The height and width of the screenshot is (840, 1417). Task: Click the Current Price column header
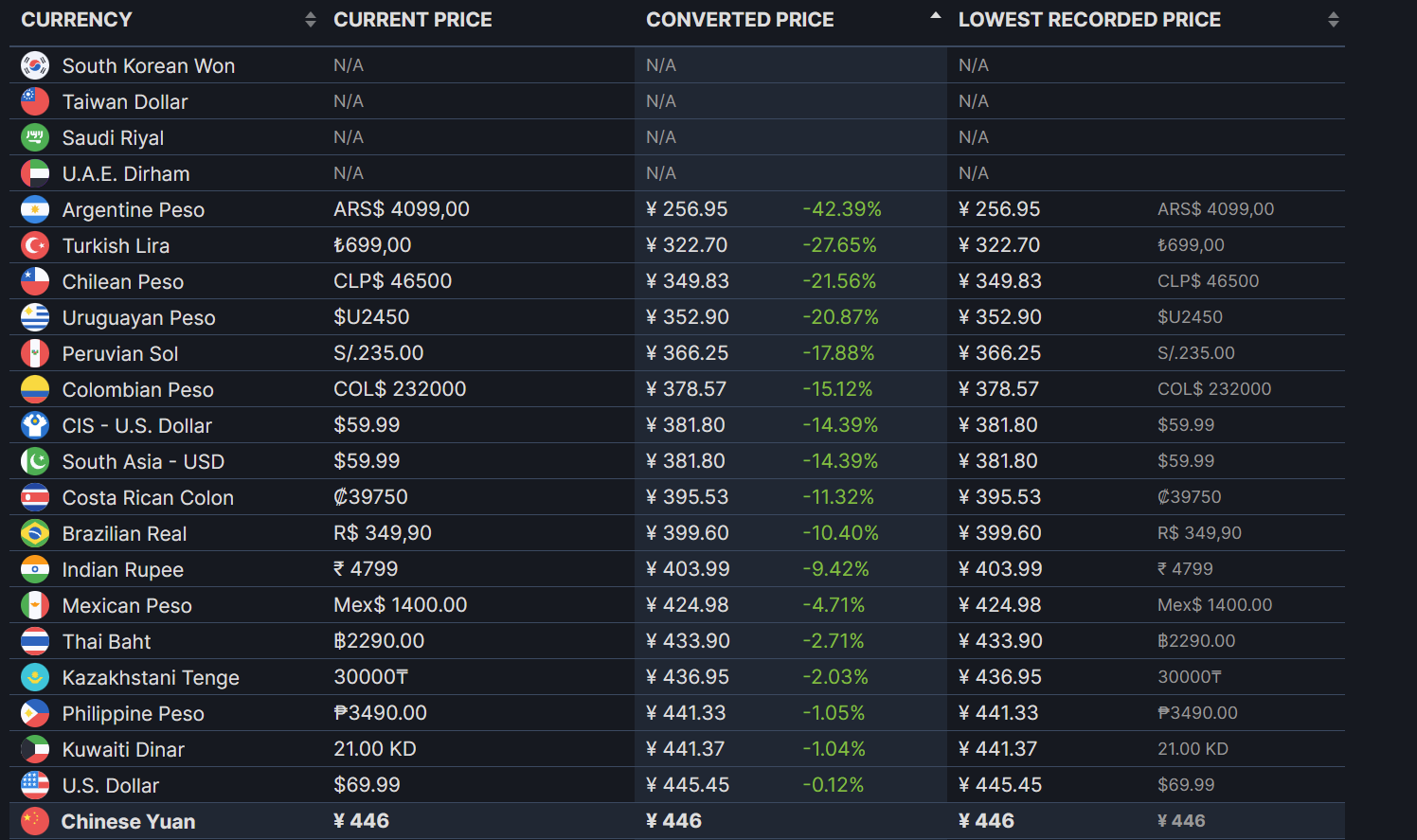click(413, 20)
